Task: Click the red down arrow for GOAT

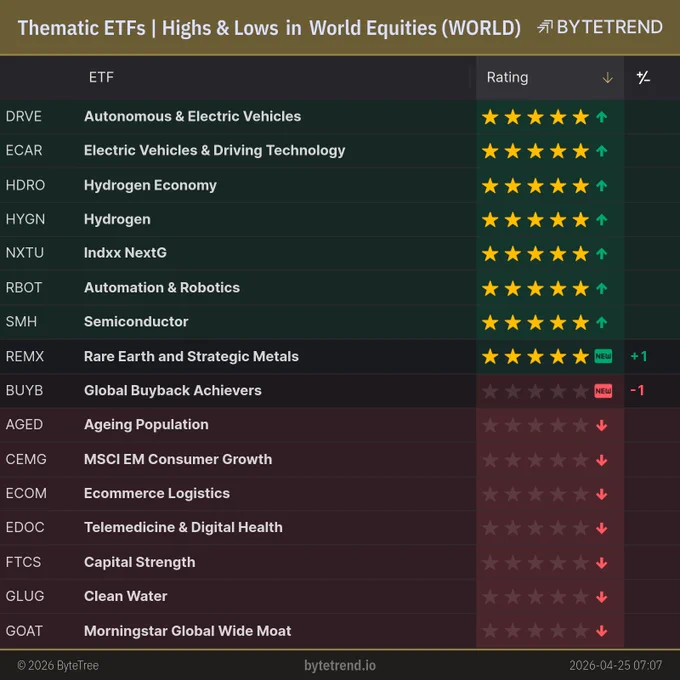Action: pos(602,631)
